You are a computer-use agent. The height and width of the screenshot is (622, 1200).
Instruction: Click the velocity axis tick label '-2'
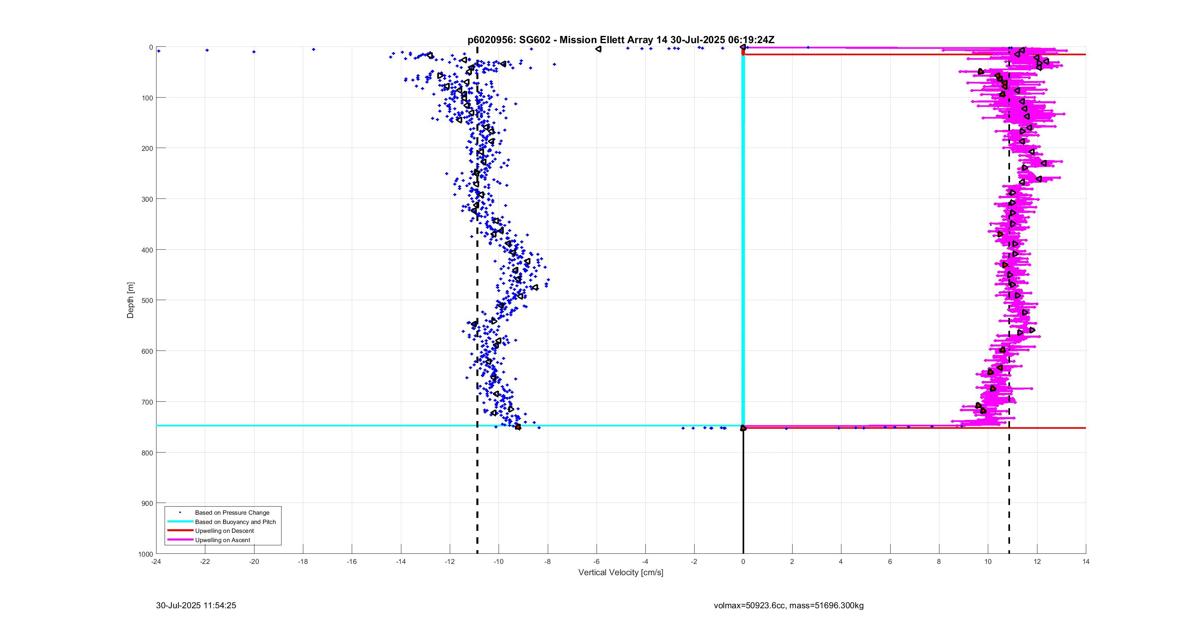[695, 562]
